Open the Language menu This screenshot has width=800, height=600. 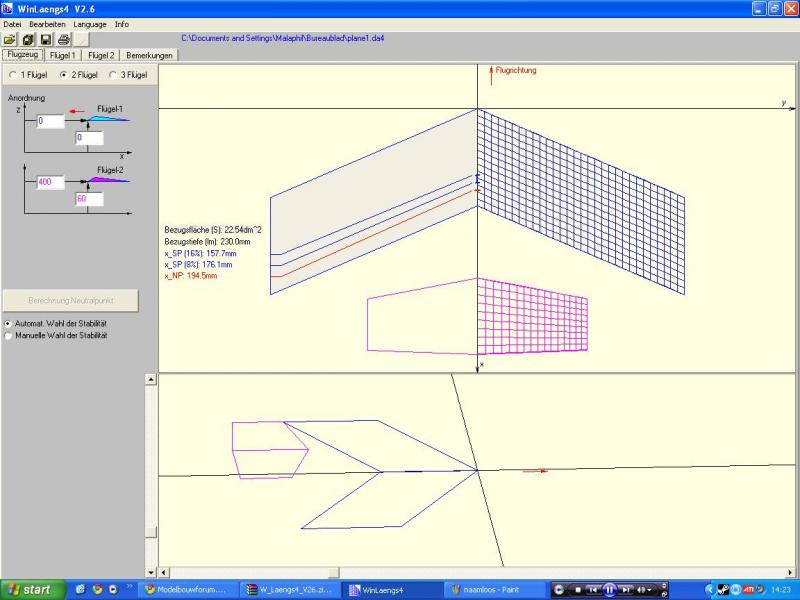point(90,24)
